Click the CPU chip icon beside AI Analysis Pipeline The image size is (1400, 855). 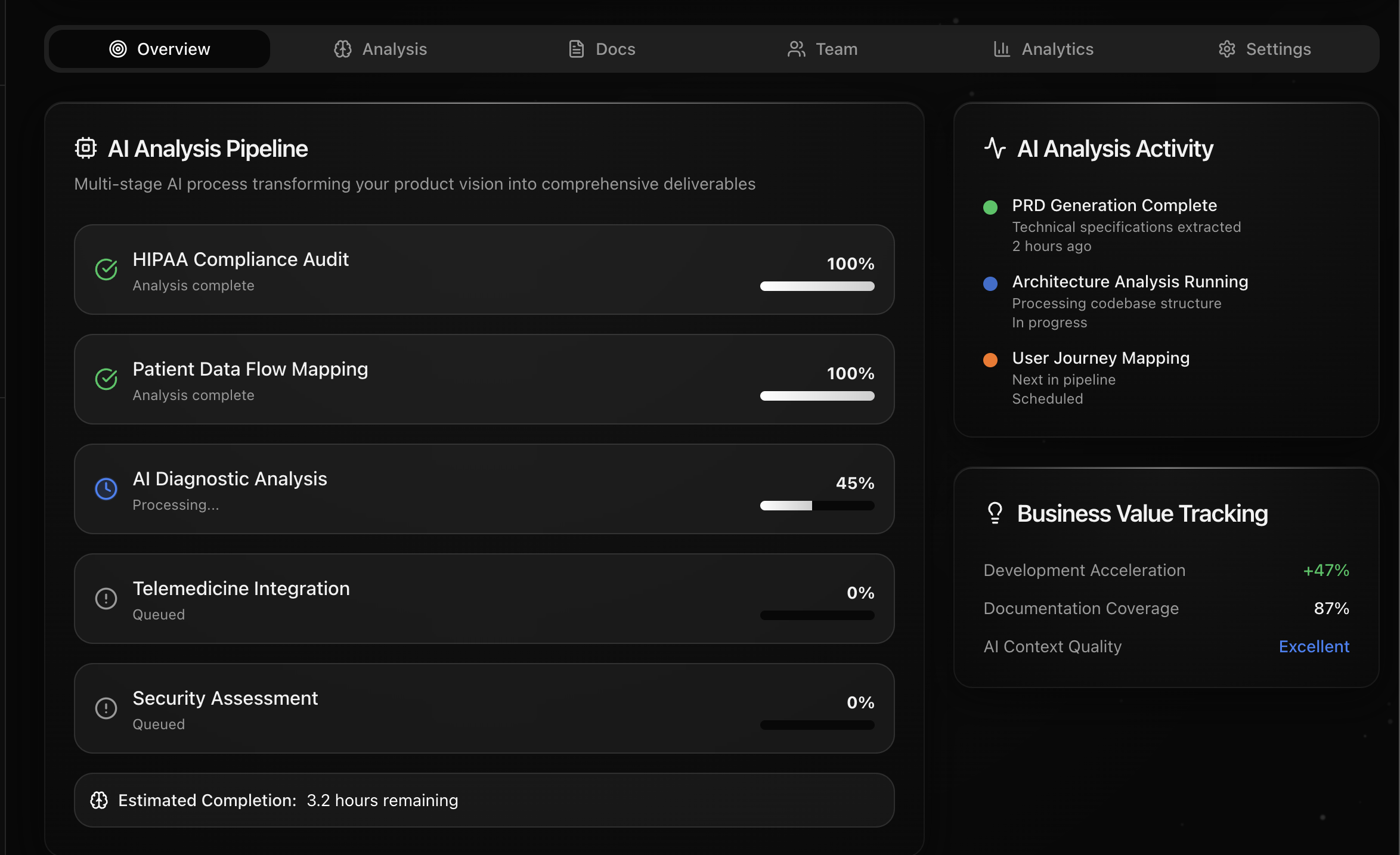pos(86,148)
